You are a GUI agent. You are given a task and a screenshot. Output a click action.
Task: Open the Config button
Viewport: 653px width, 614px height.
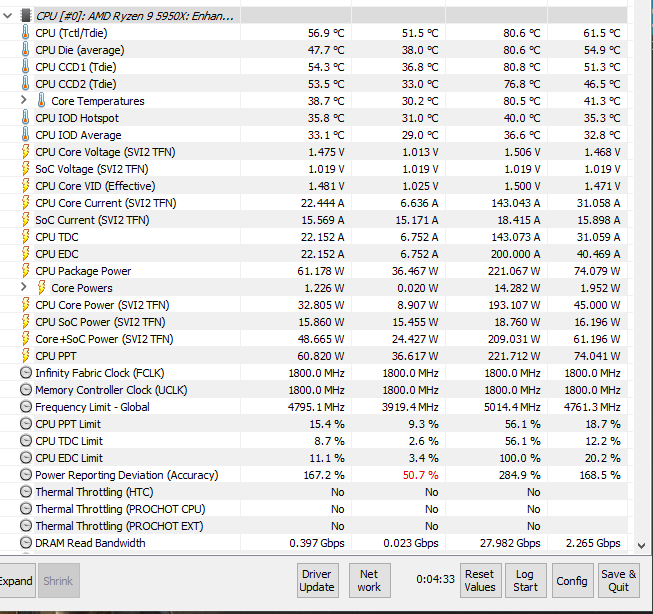click(572, 581)
